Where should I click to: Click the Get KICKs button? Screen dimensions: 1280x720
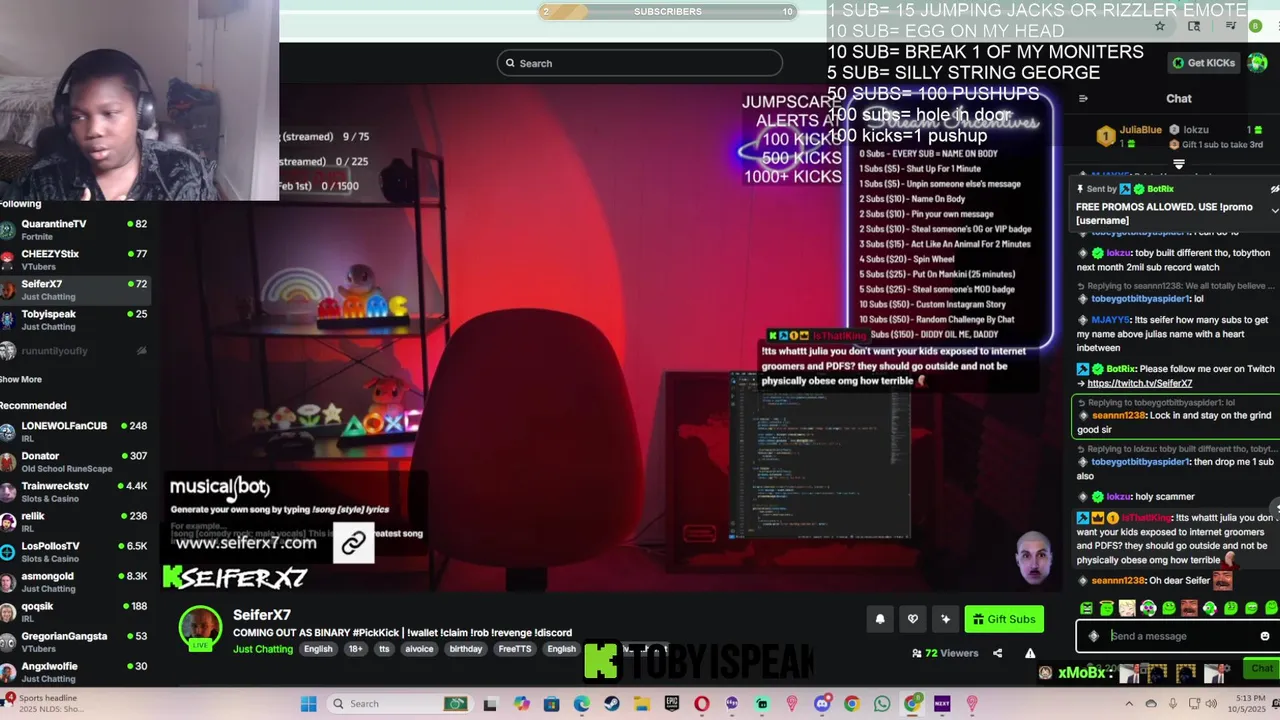1204,63
